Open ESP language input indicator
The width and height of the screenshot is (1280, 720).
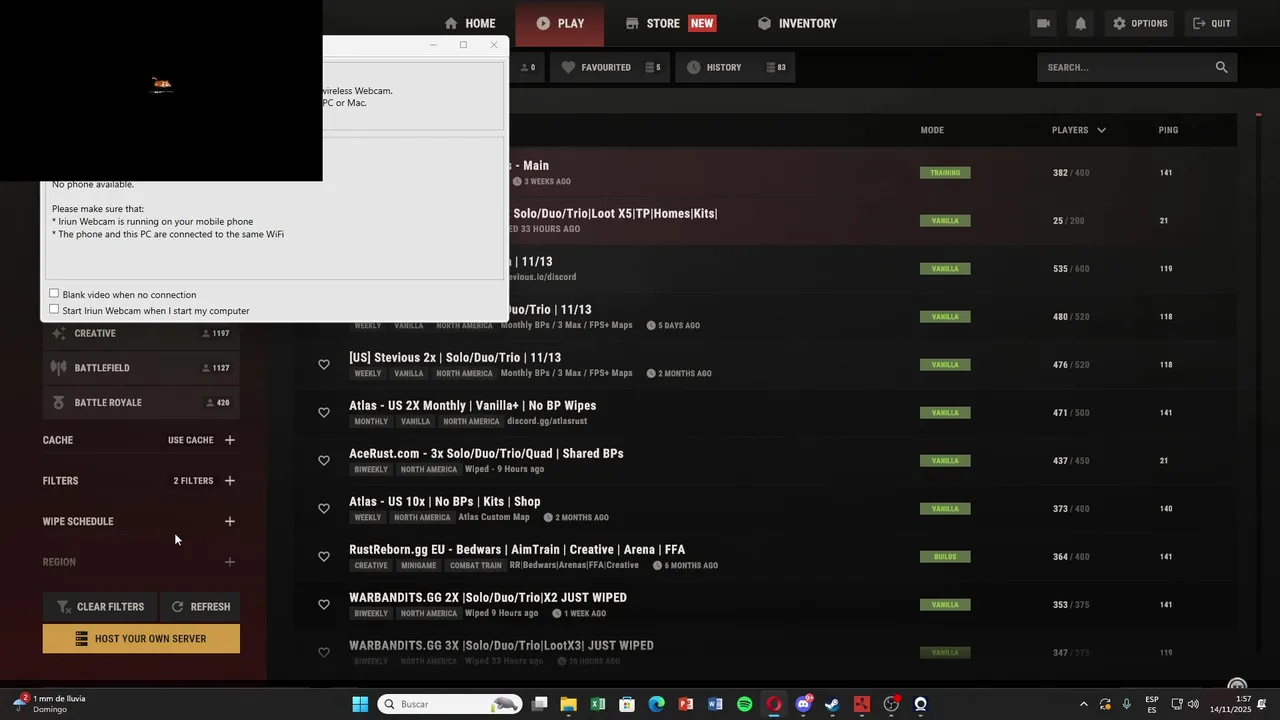coord(1152,704)
